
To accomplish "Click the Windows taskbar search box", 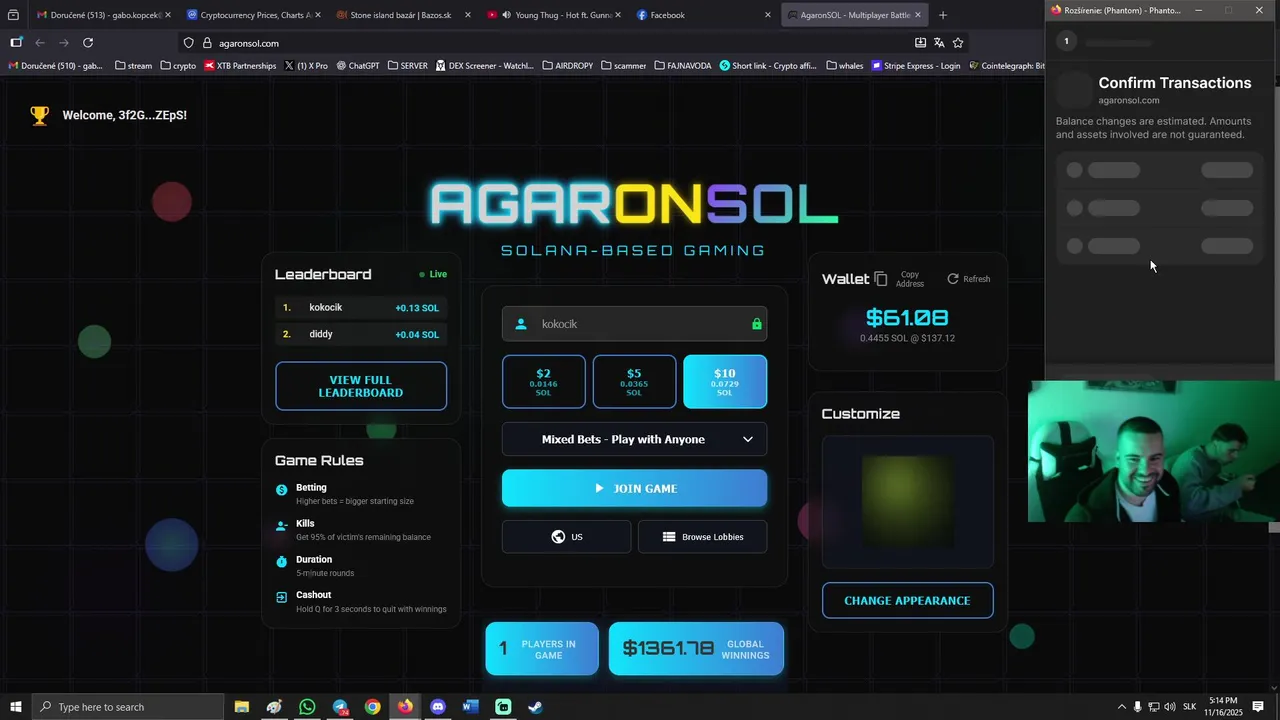I will tap(127, 707).
